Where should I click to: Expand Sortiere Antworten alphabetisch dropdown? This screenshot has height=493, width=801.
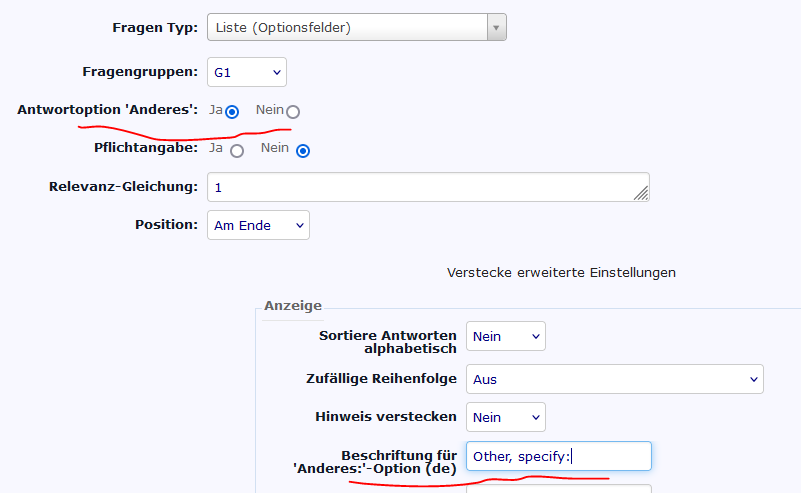(x=506, y=337)
